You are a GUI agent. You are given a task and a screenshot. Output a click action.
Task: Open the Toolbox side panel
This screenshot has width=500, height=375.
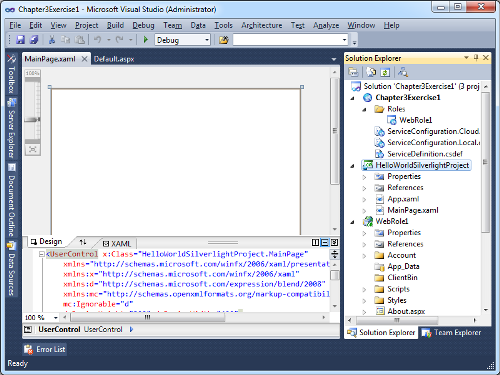[11, 75]
